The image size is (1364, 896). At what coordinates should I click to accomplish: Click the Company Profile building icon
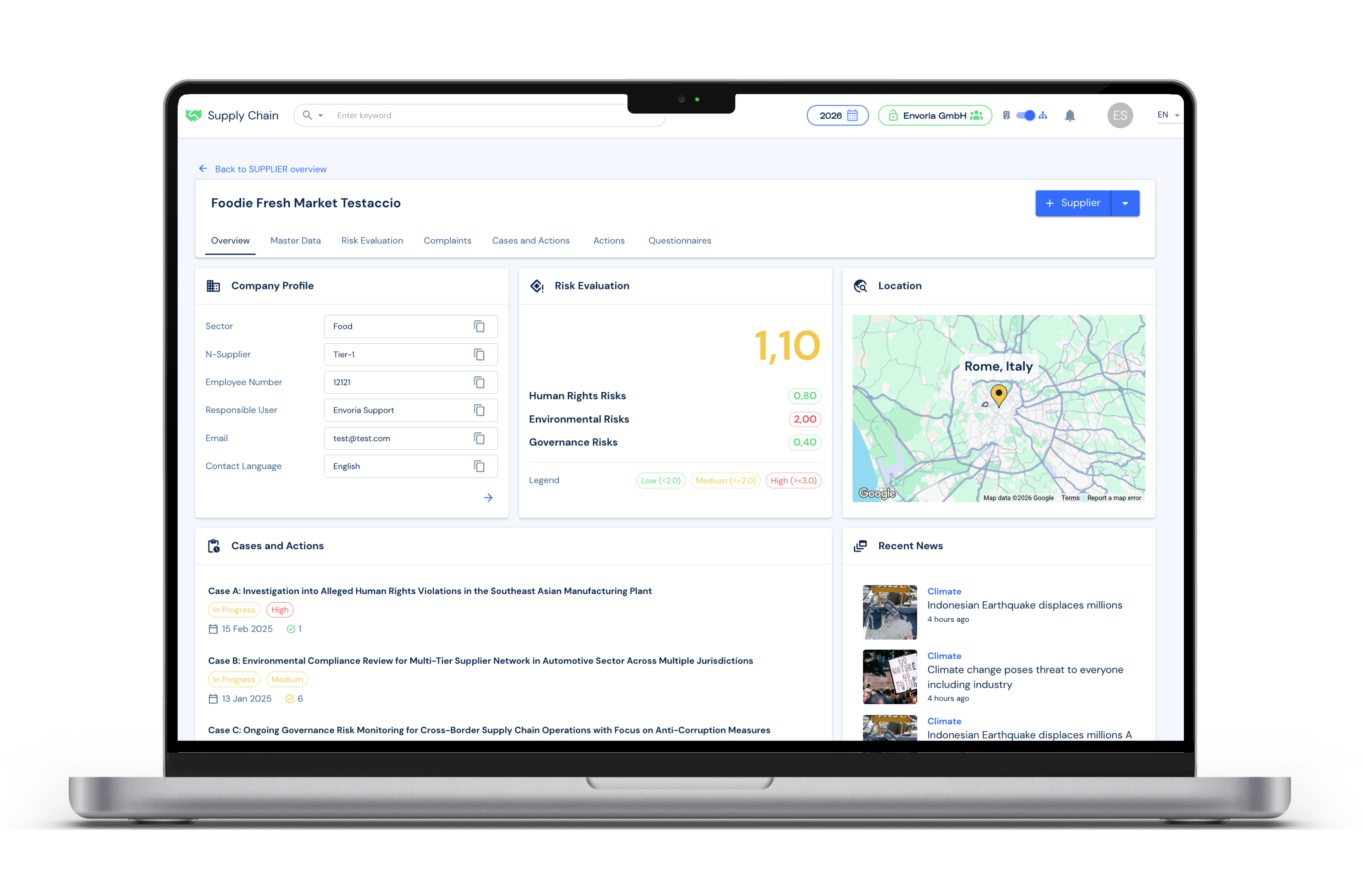click(x=213, y=286)
